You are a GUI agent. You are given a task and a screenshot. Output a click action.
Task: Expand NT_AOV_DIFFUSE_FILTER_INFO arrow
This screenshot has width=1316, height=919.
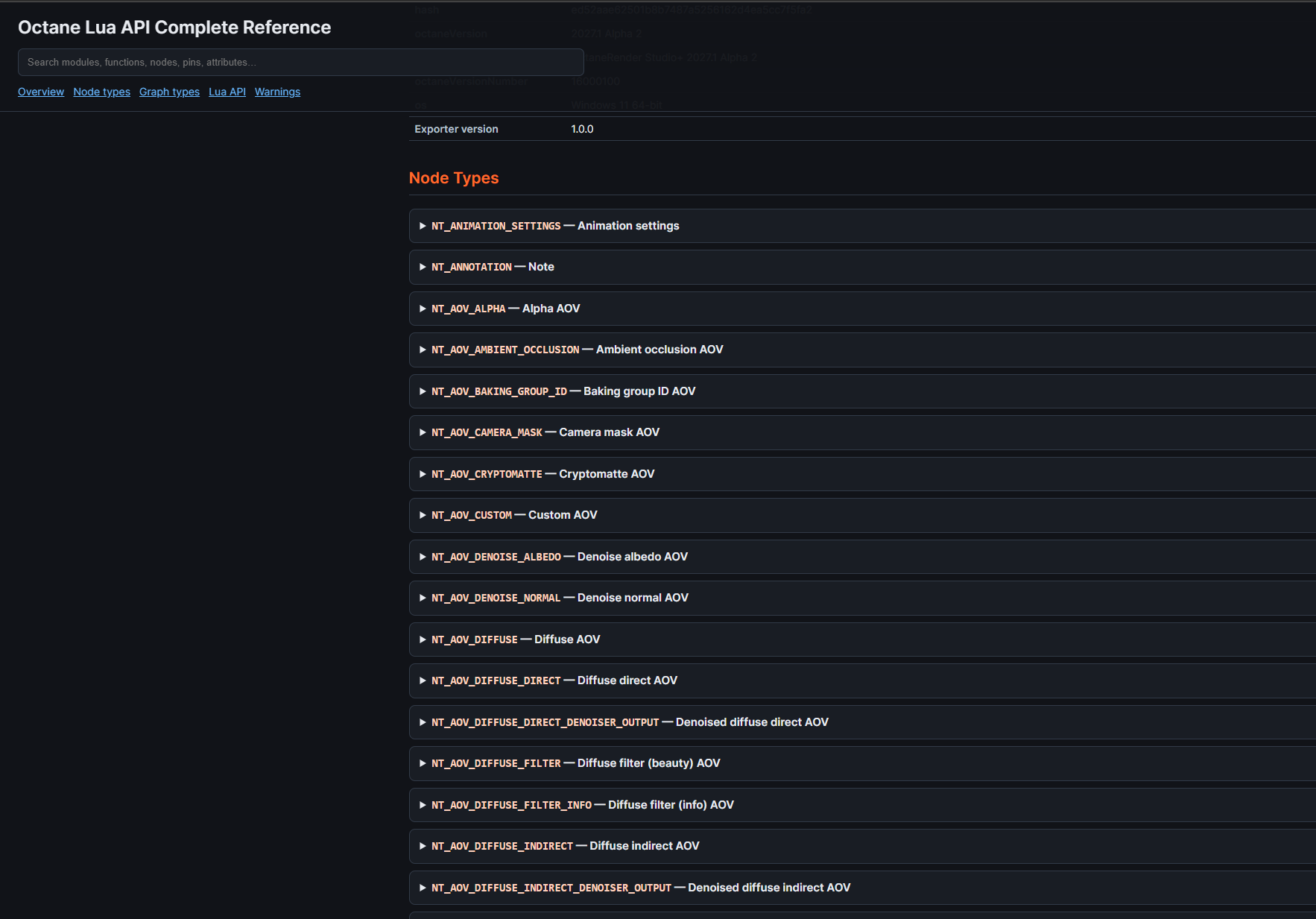(x=423, y=805)
